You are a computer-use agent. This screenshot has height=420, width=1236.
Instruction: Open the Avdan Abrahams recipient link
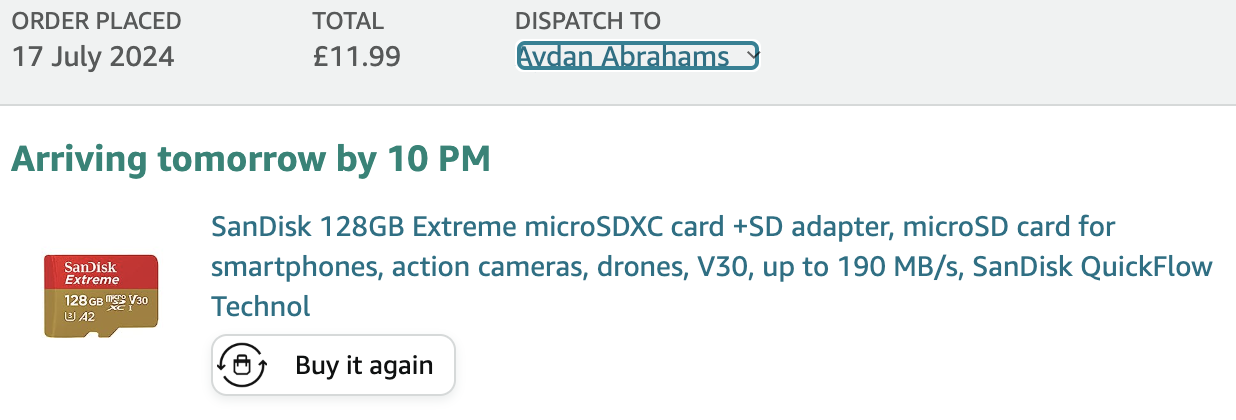pyautogui.click(x=623, y=57)
